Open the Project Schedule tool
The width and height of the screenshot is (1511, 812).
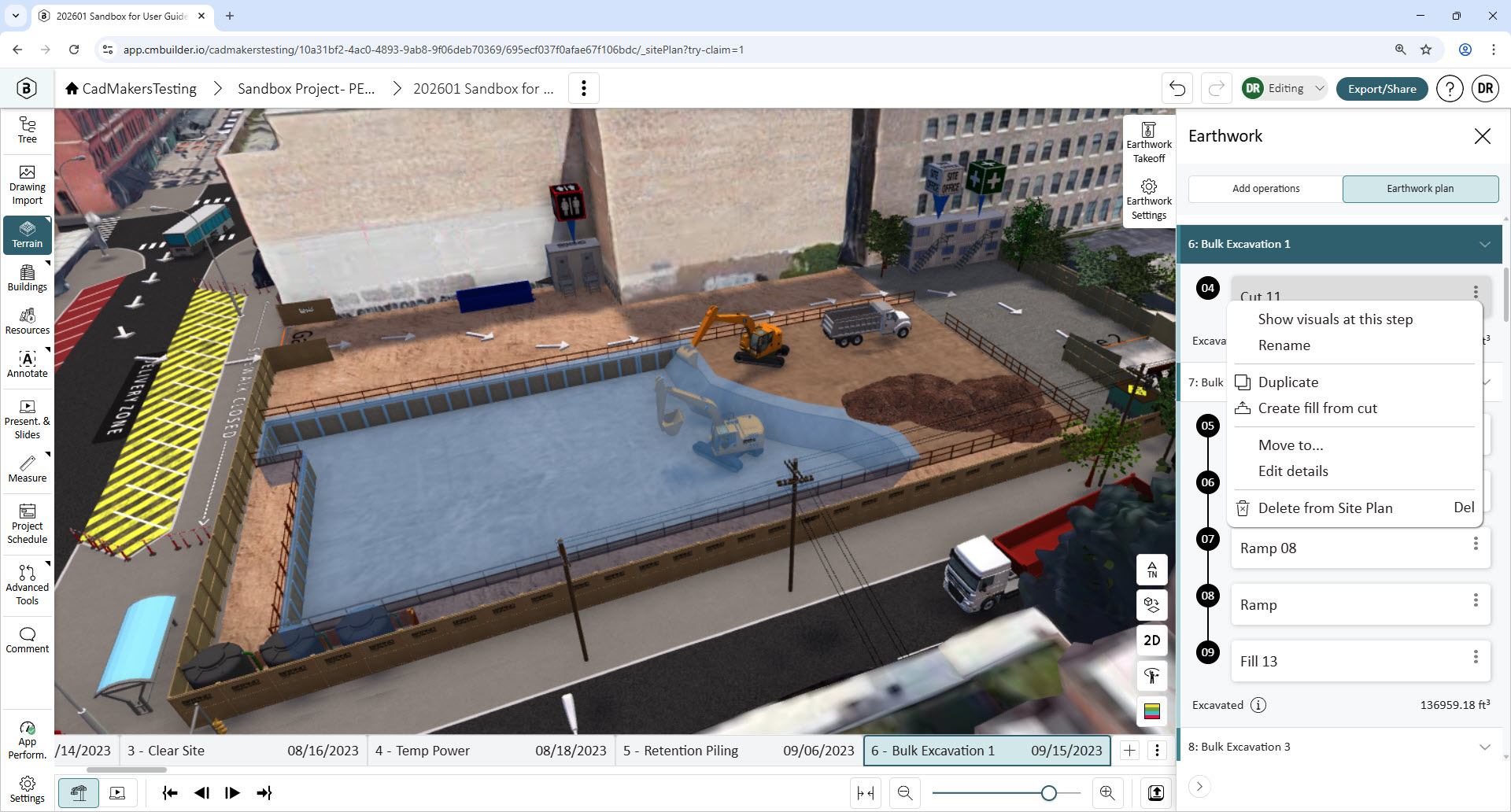(x=27, y=524)
